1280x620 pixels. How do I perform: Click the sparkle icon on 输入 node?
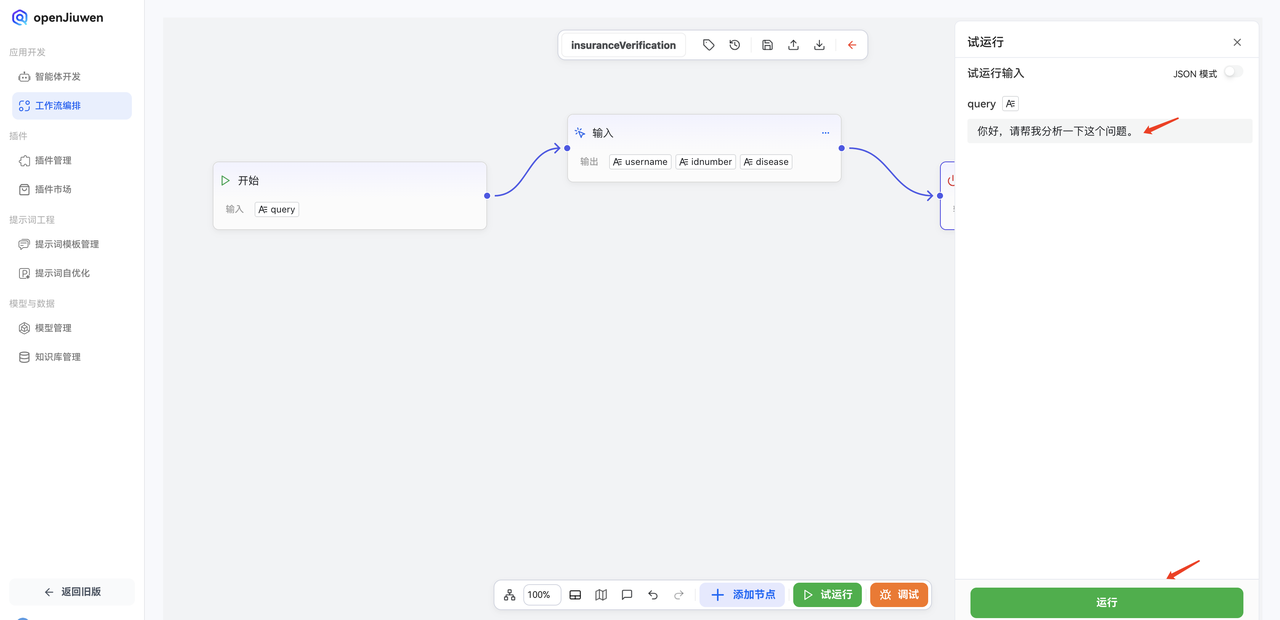tap(580, 132)
